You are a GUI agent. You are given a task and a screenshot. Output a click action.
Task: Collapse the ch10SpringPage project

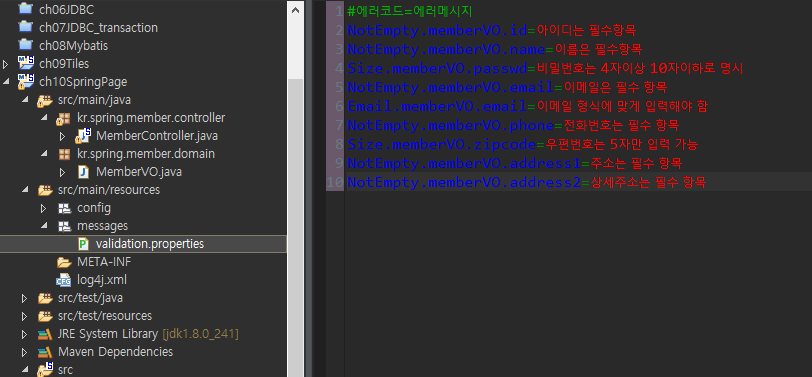pos(5,82)
